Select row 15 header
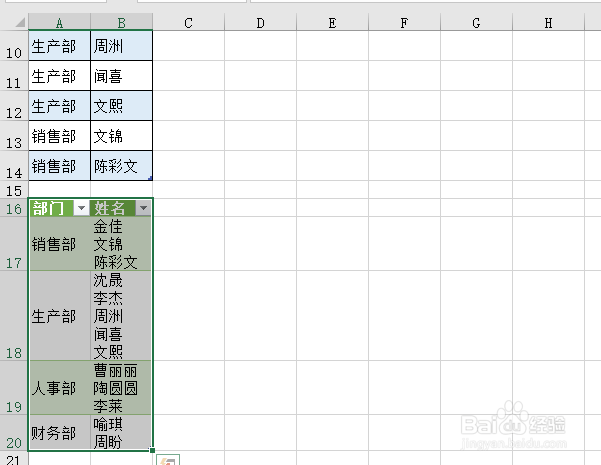601x465 pixels. click(x=14, y=189)
